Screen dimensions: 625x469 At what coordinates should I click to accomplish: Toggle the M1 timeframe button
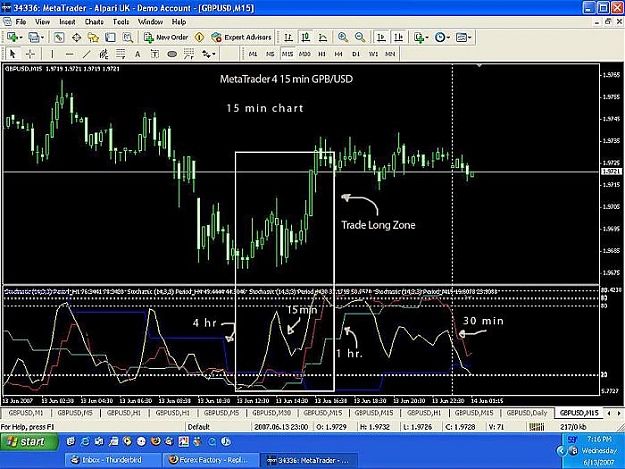pos(253,54)
